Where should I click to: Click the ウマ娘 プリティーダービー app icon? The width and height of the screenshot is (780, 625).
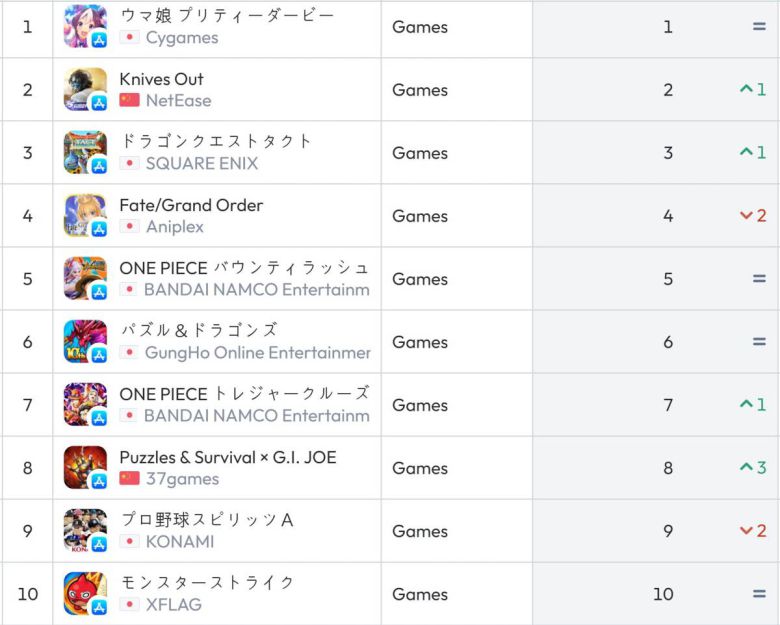pos(85,27)
